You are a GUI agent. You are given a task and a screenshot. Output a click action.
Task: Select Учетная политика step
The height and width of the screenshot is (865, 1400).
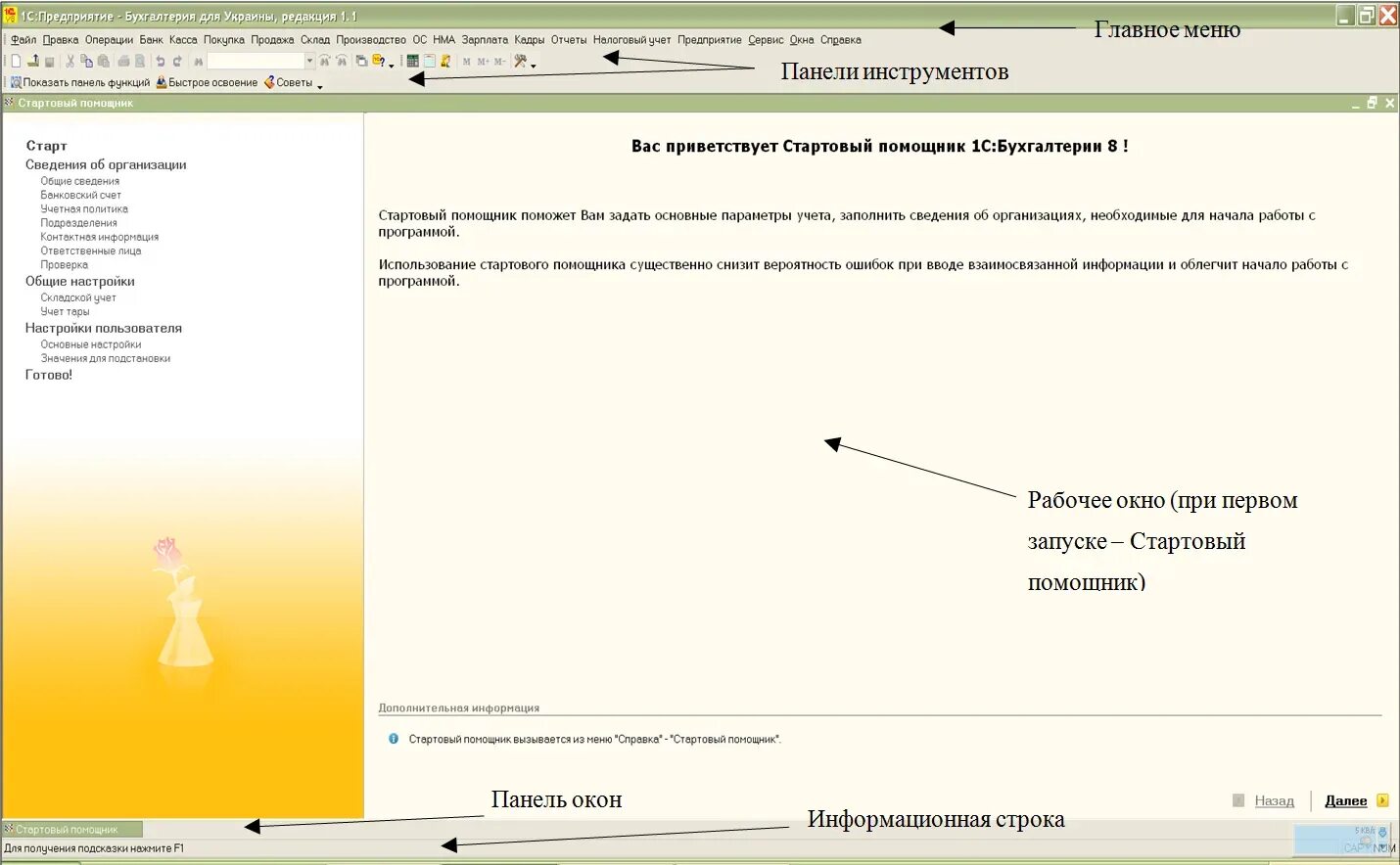coord(84,208)
